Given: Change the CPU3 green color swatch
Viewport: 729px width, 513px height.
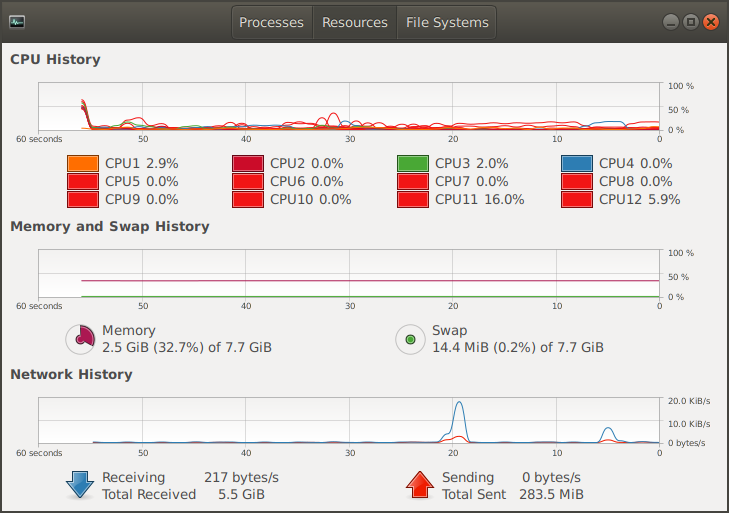Looking at the screenshot, I should pos(413,164).
